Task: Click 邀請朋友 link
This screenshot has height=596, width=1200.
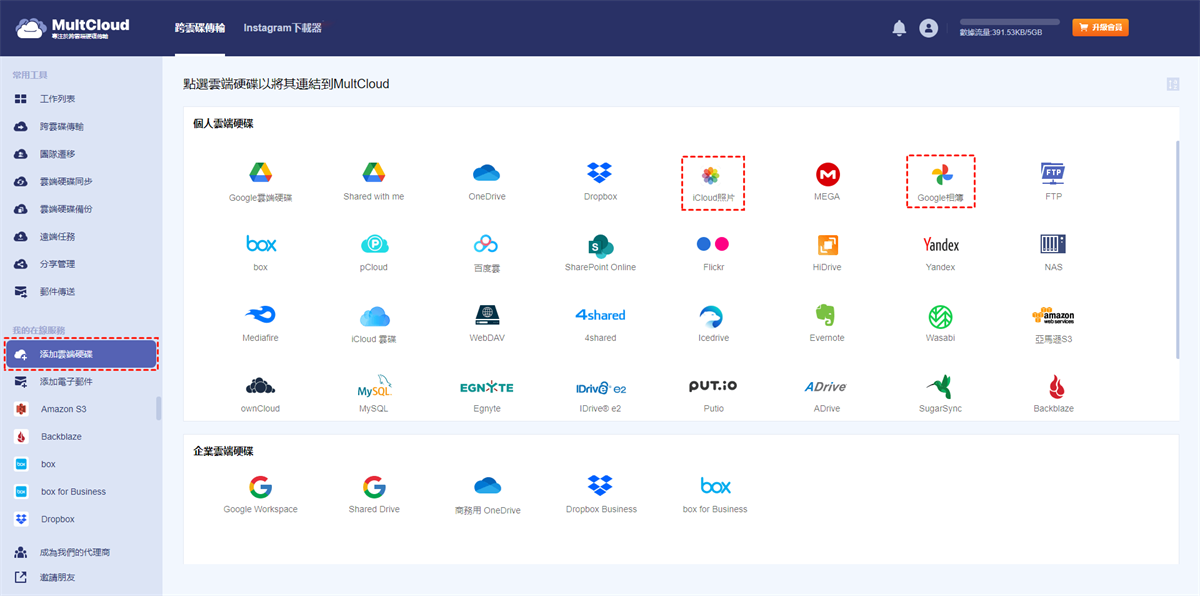Action: 57,577
